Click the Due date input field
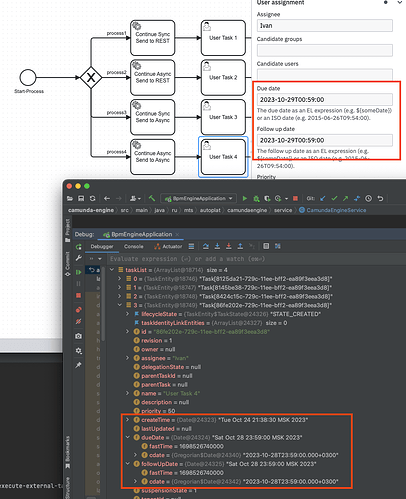This screenshot has height=499, width=406. pyautogui.click(x=325, y=100)
